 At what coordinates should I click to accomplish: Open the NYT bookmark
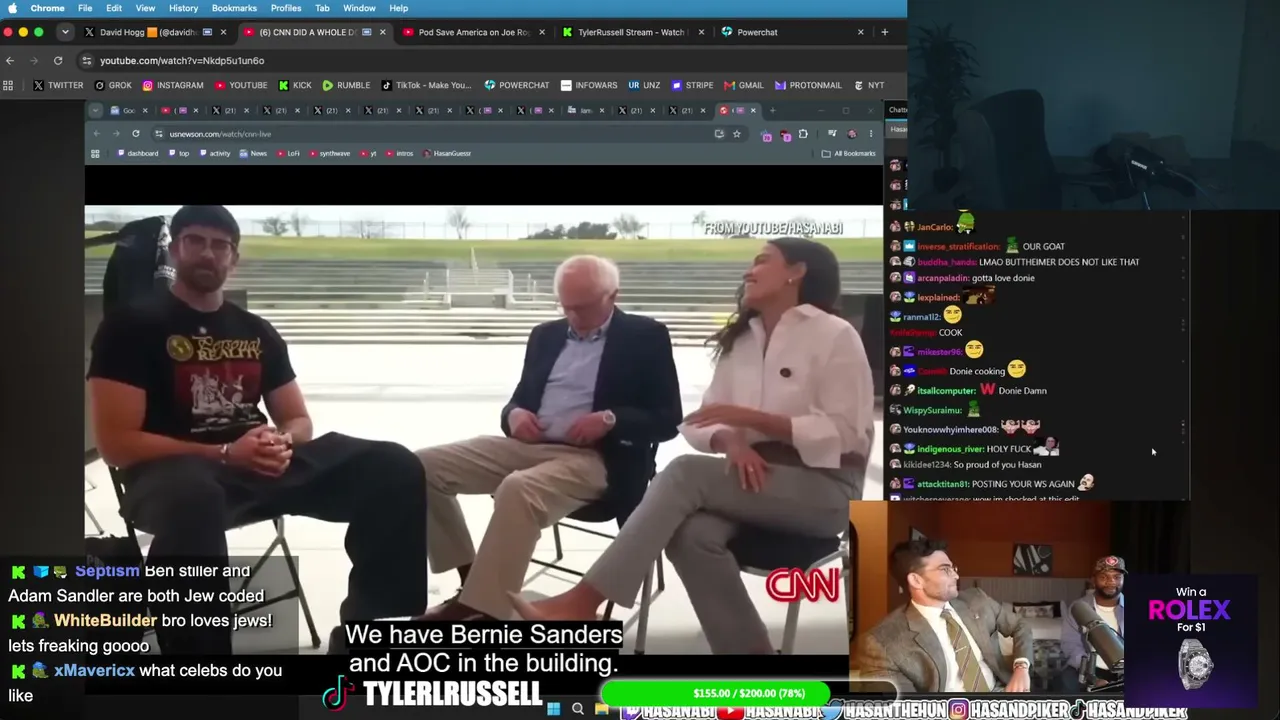click(x=868, y=85)
